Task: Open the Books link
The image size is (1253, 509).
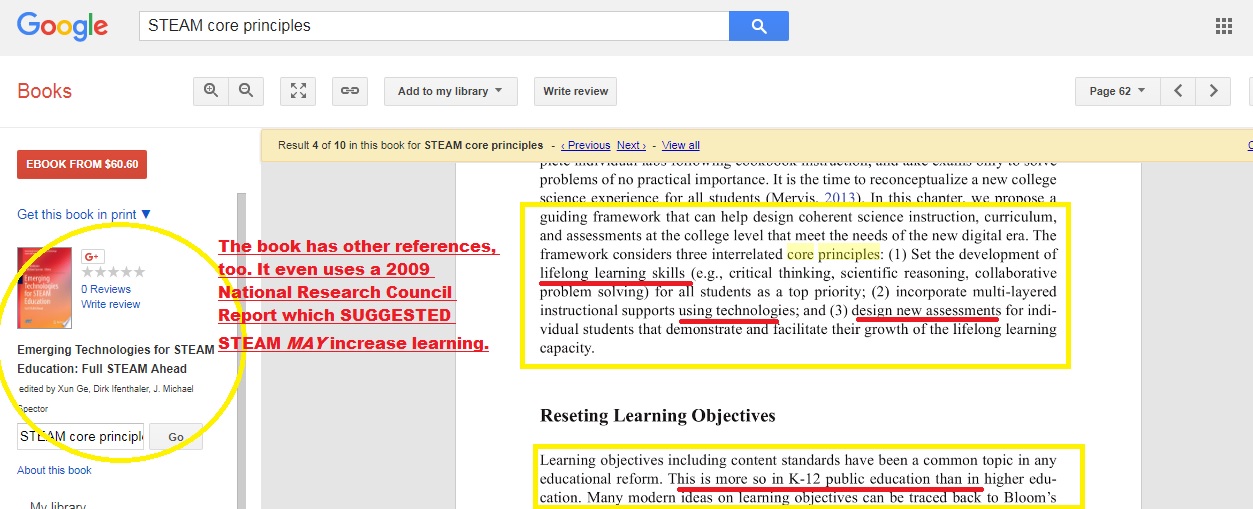Action: [x=45, y=91]
